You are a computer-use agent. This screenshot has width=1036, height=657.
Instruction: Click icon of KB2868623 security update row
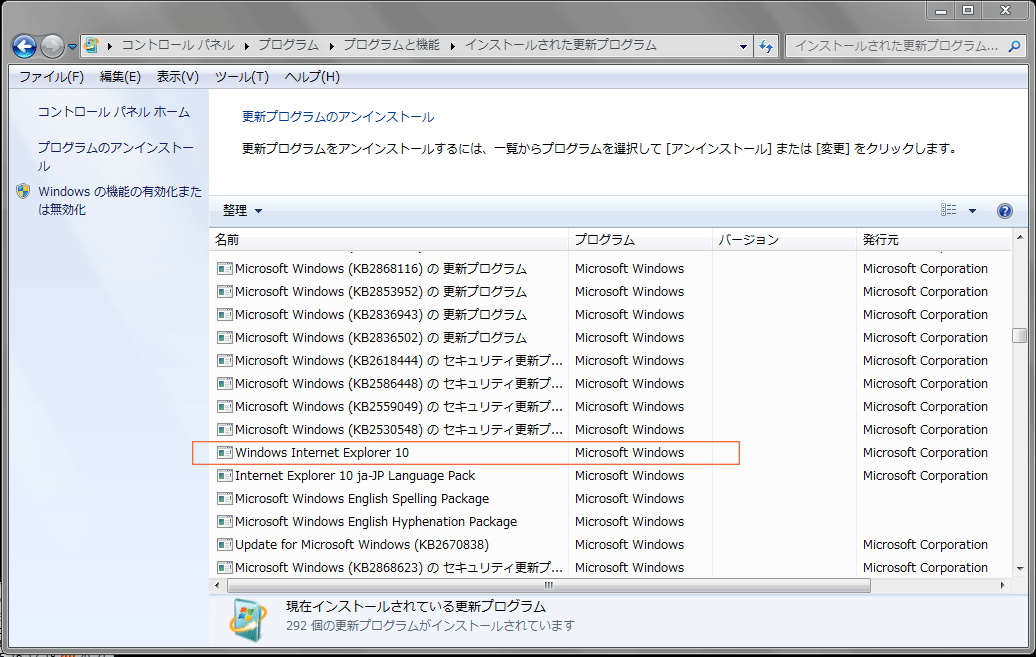click(225, 568)
